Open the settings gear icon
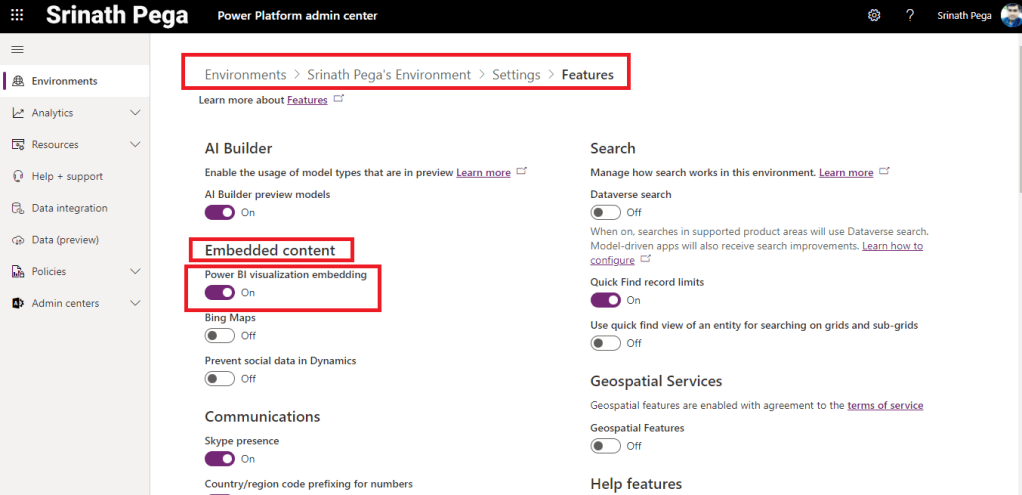 tap(874, 16)
